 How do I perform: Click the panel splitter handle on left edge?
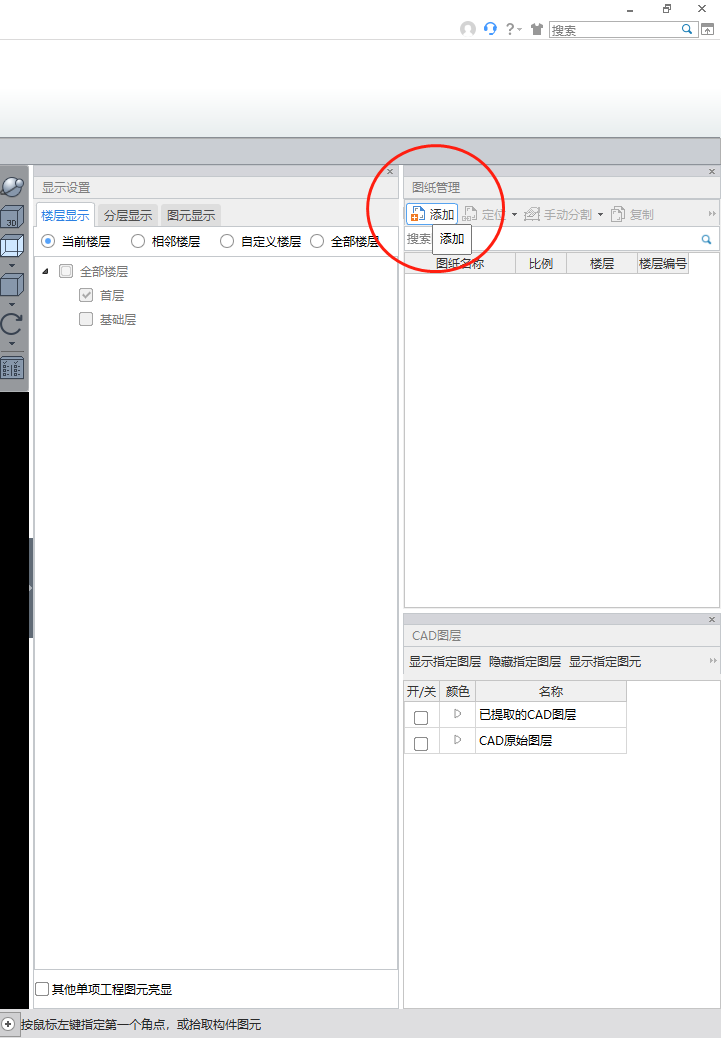pyautogui.click(x=30, y=588)
